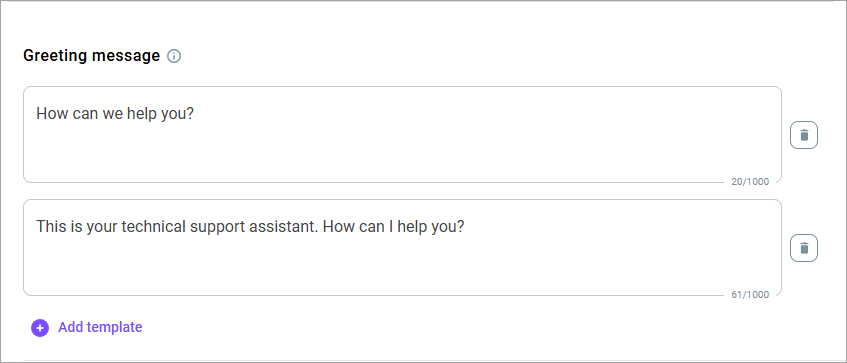The width and height of the screenshot is (847, 363).
Task: Click the purple plus circle icon
Action: (40, 327)
